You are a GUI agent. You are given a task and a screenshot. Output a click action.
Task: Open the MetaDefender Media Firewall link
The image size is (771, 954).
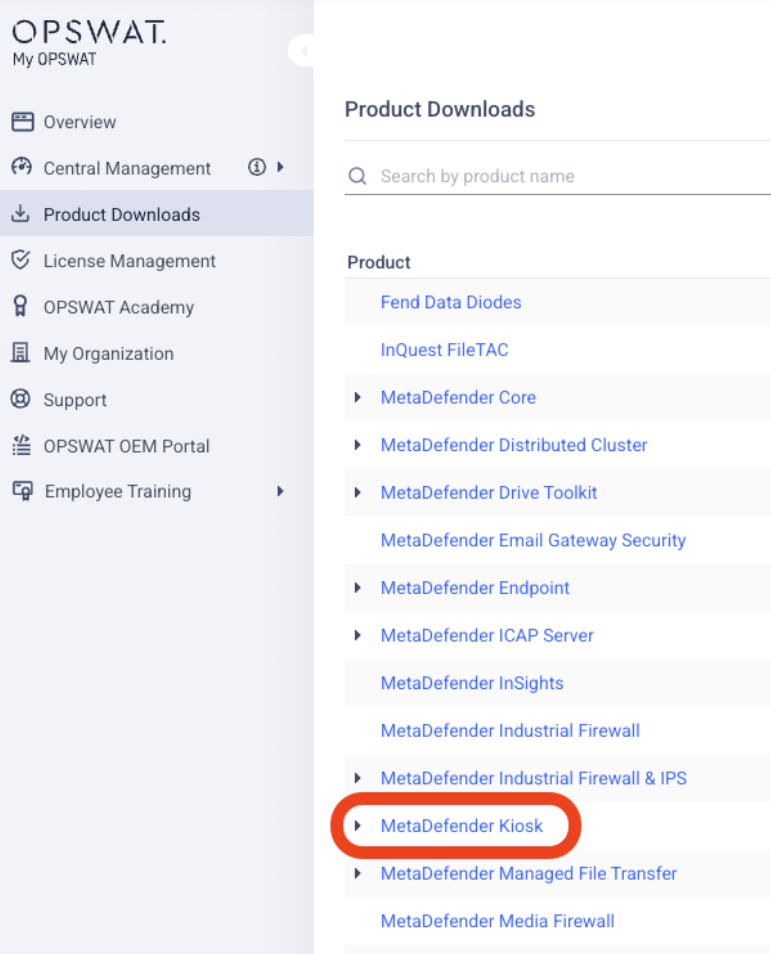tap(497, 921)
